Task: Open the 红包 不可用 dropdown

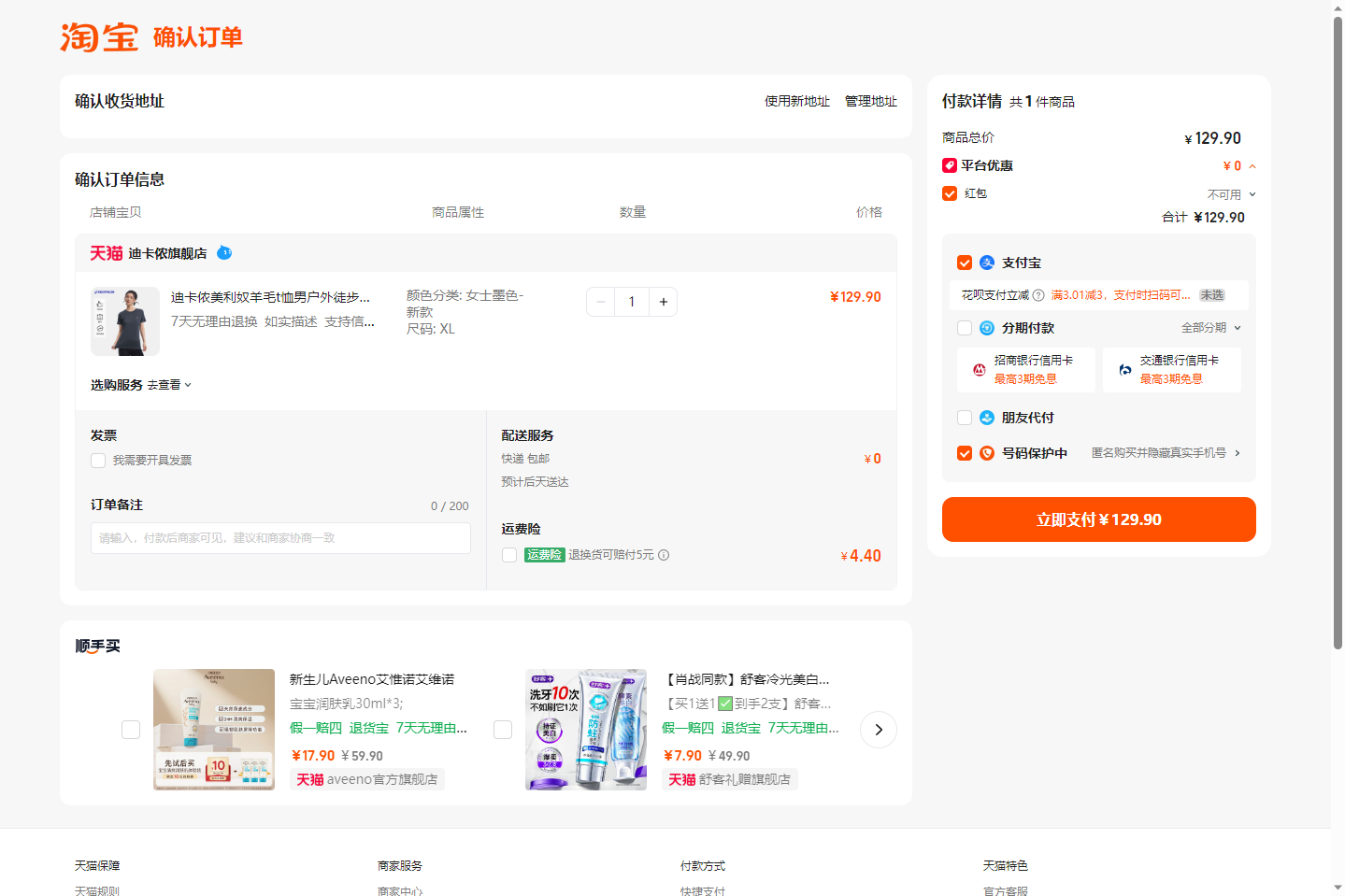Action: [x=1231, y=194]
